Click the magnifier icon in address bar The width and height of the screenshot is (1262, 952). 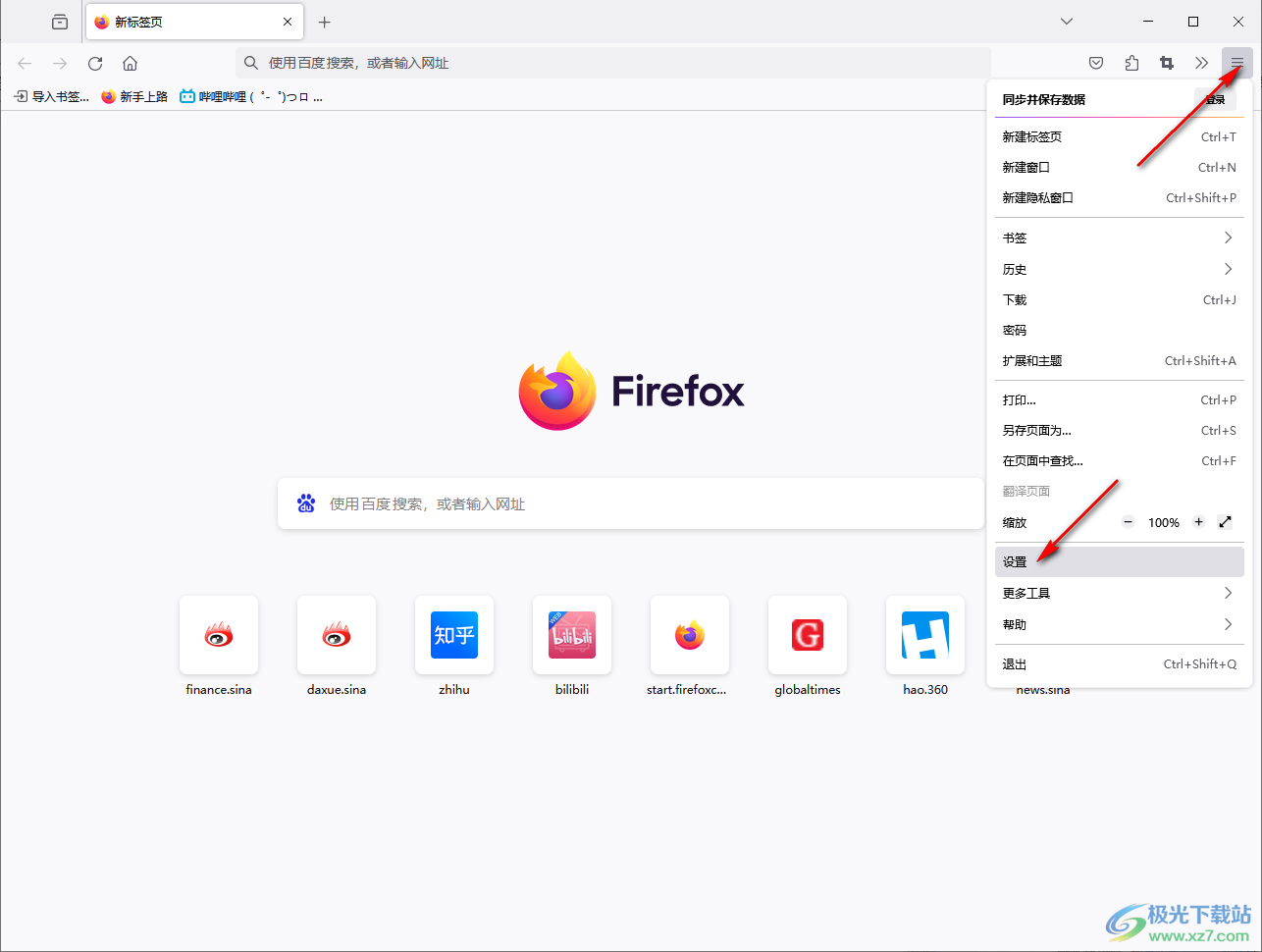click(x=251, y=63)
